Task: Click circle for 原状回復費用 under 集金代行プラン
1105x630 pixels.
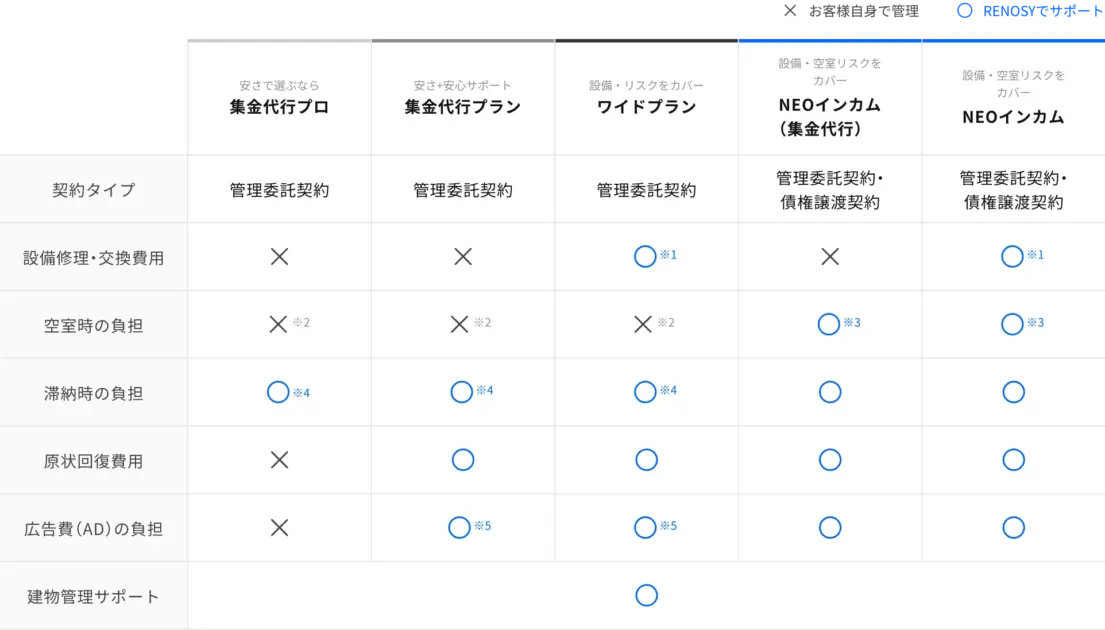Action: tap(463, 459)
